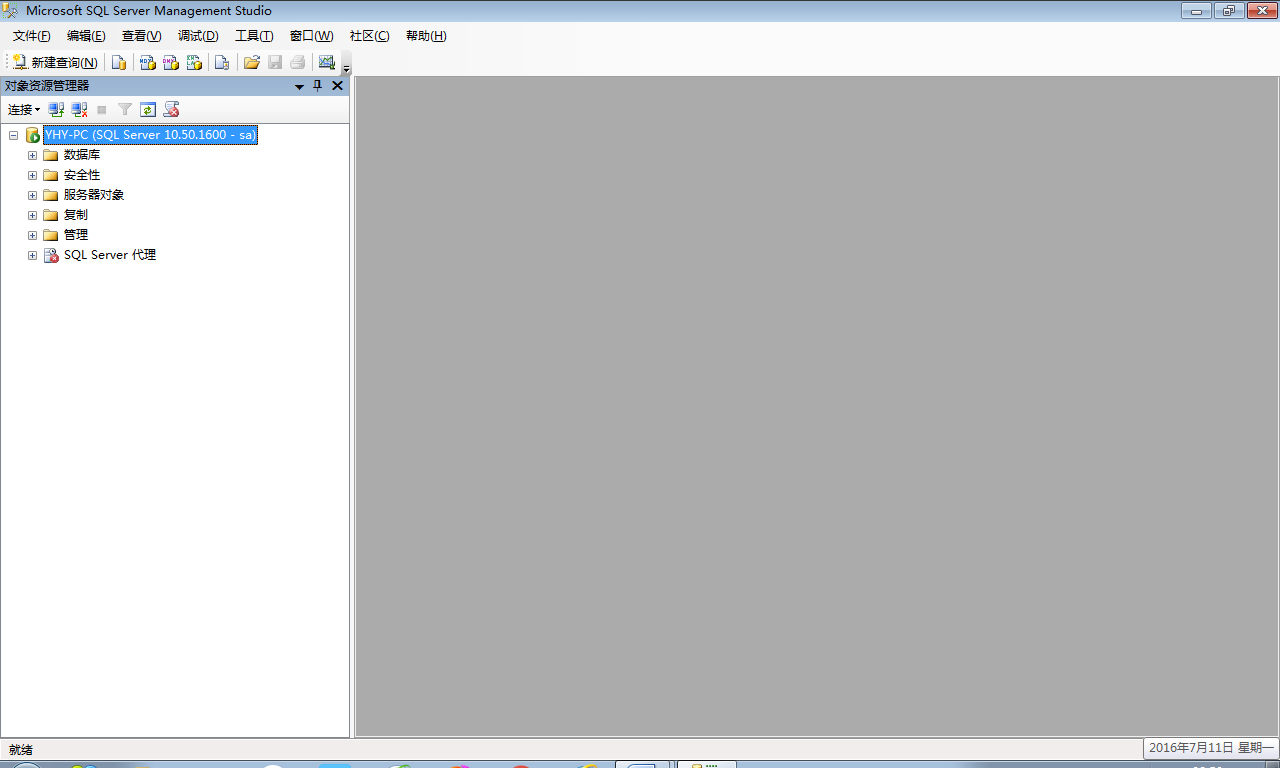1280x768 pixels.
Task: Create an Analysis Services MDX query
Action: (147, 62)
